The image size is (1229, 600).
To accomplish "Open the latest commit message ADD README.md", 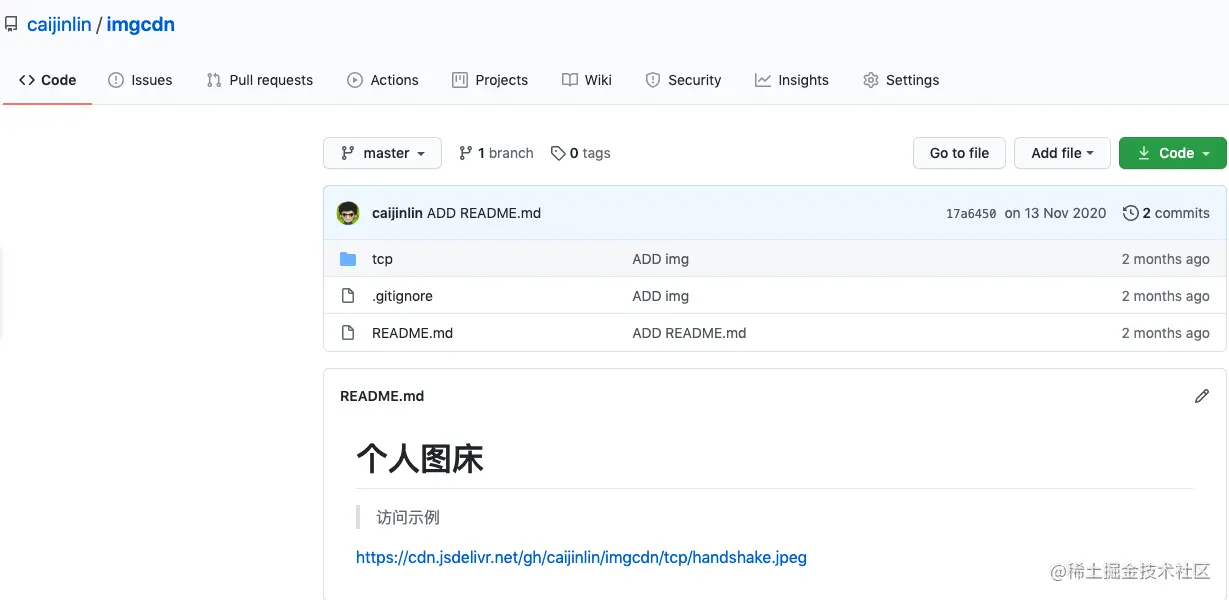I will (x=484, y=213).
